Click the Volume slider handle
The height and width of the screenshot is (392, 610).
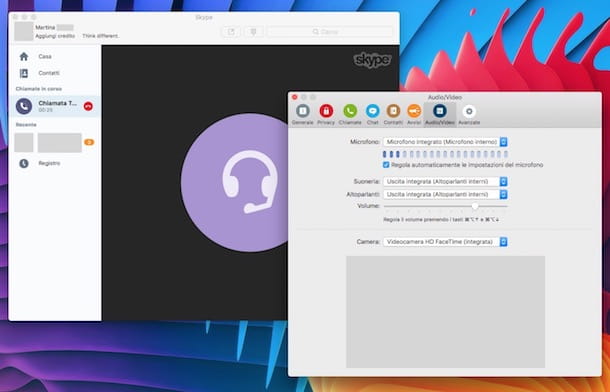(x=475, y=206)
